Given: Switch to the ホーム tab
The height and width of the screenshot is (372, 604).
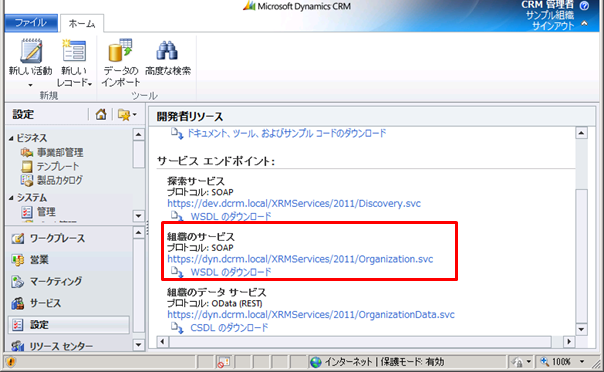Looking at the screenshot, I should [x=82, y=23].
